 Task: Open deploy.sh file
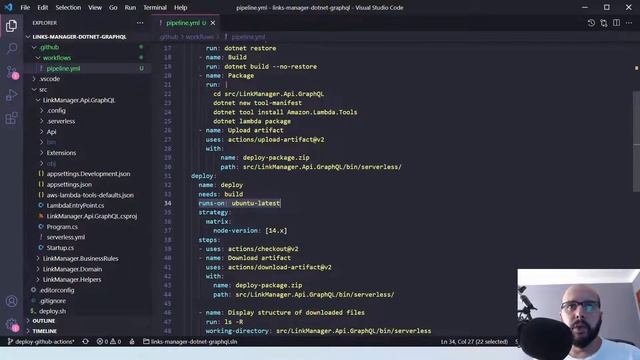click(52, 311)
